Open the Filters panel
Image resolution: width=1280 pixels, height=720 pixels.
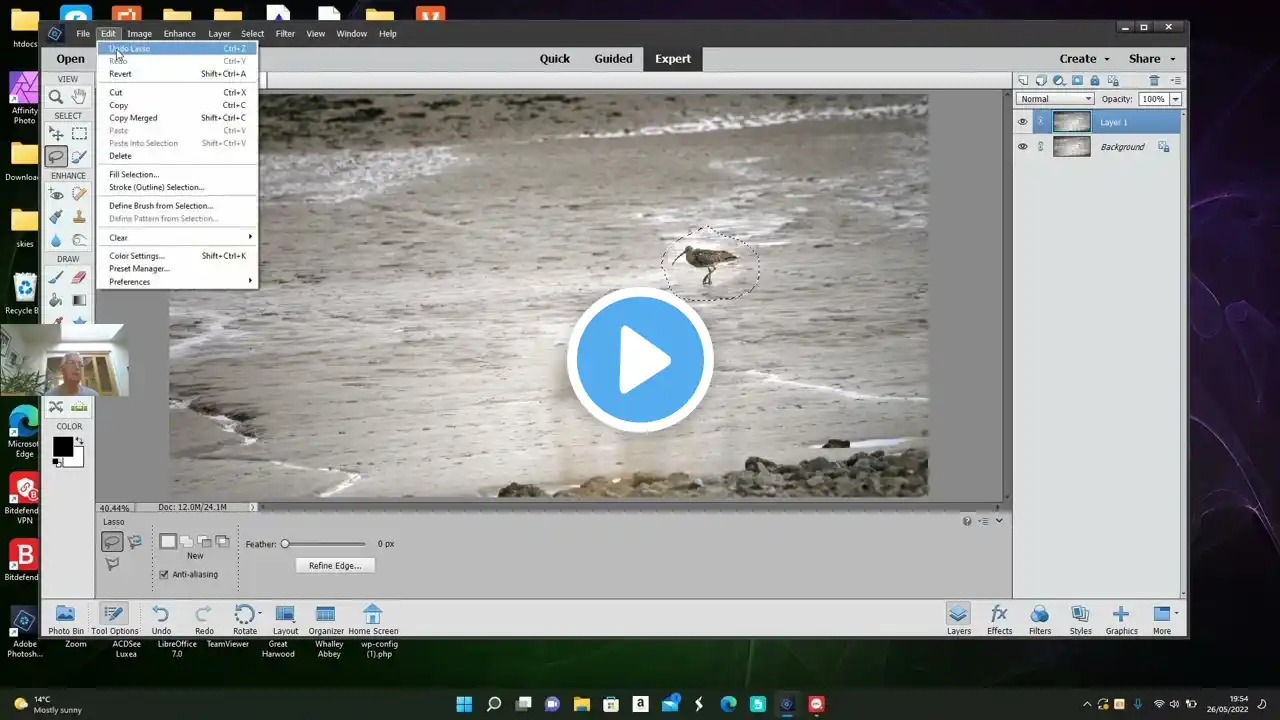tap(1040, 619)
